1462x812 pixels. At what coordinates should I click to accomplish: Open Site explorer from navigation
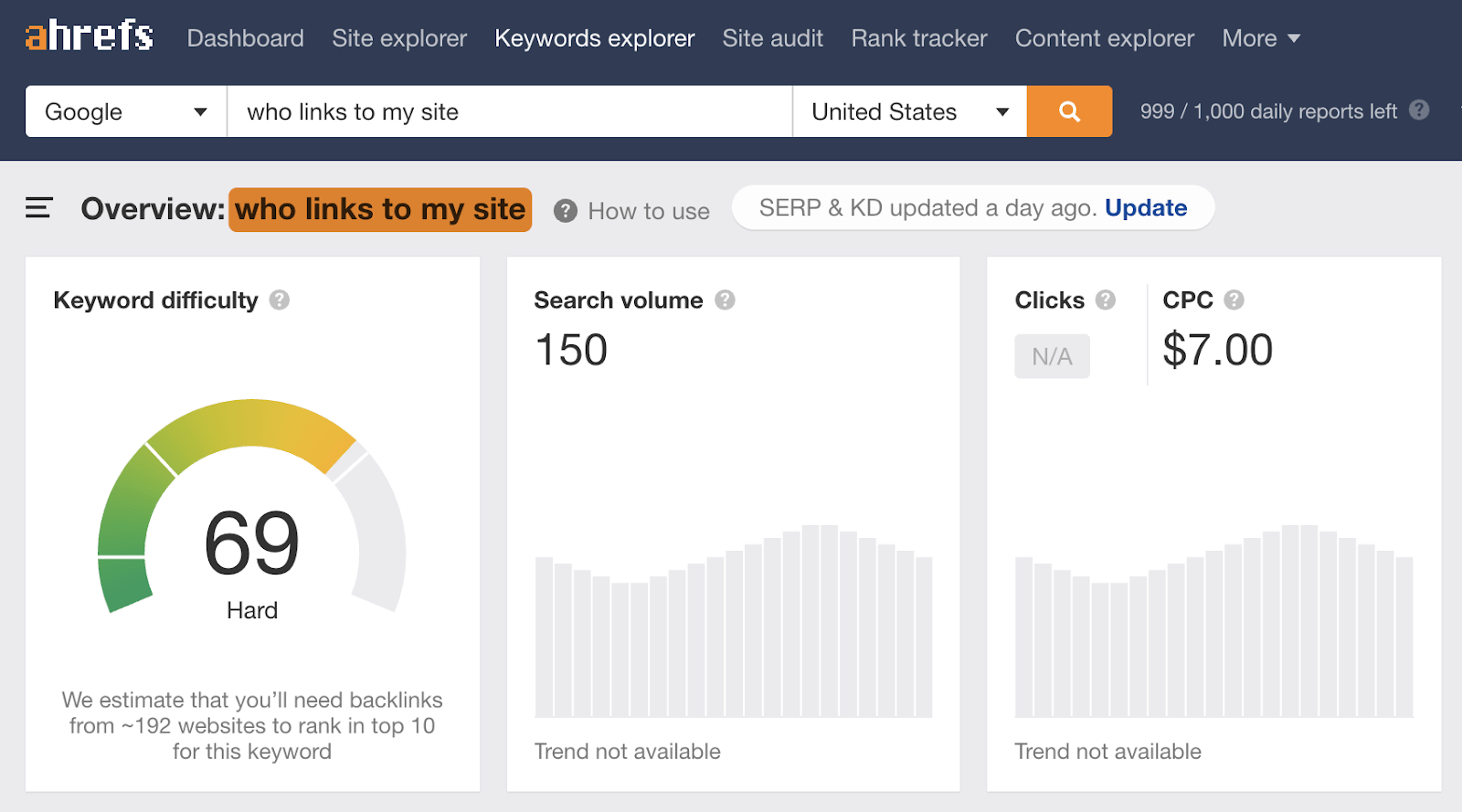[x=399, y=38]
